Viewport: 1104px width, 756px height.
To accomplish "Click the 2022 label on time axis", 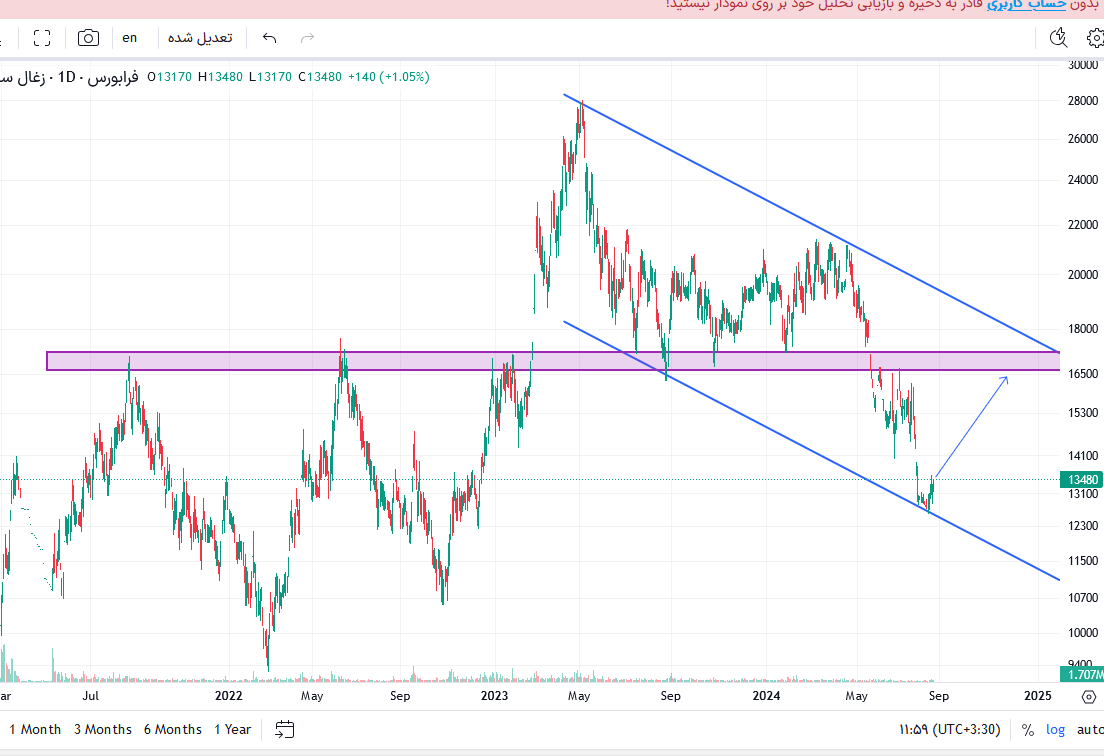I will coord(228,696).
